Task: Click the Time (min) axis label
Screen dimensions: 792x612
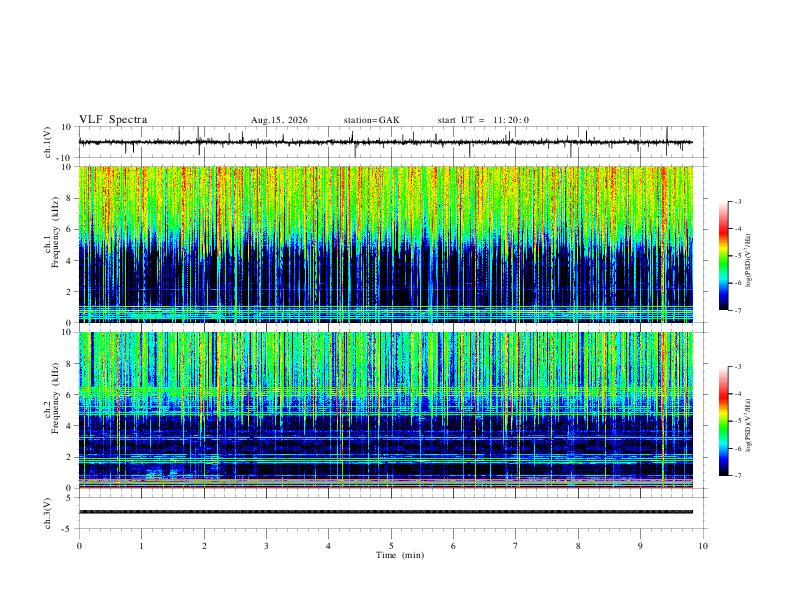Action: coord(400,555)
